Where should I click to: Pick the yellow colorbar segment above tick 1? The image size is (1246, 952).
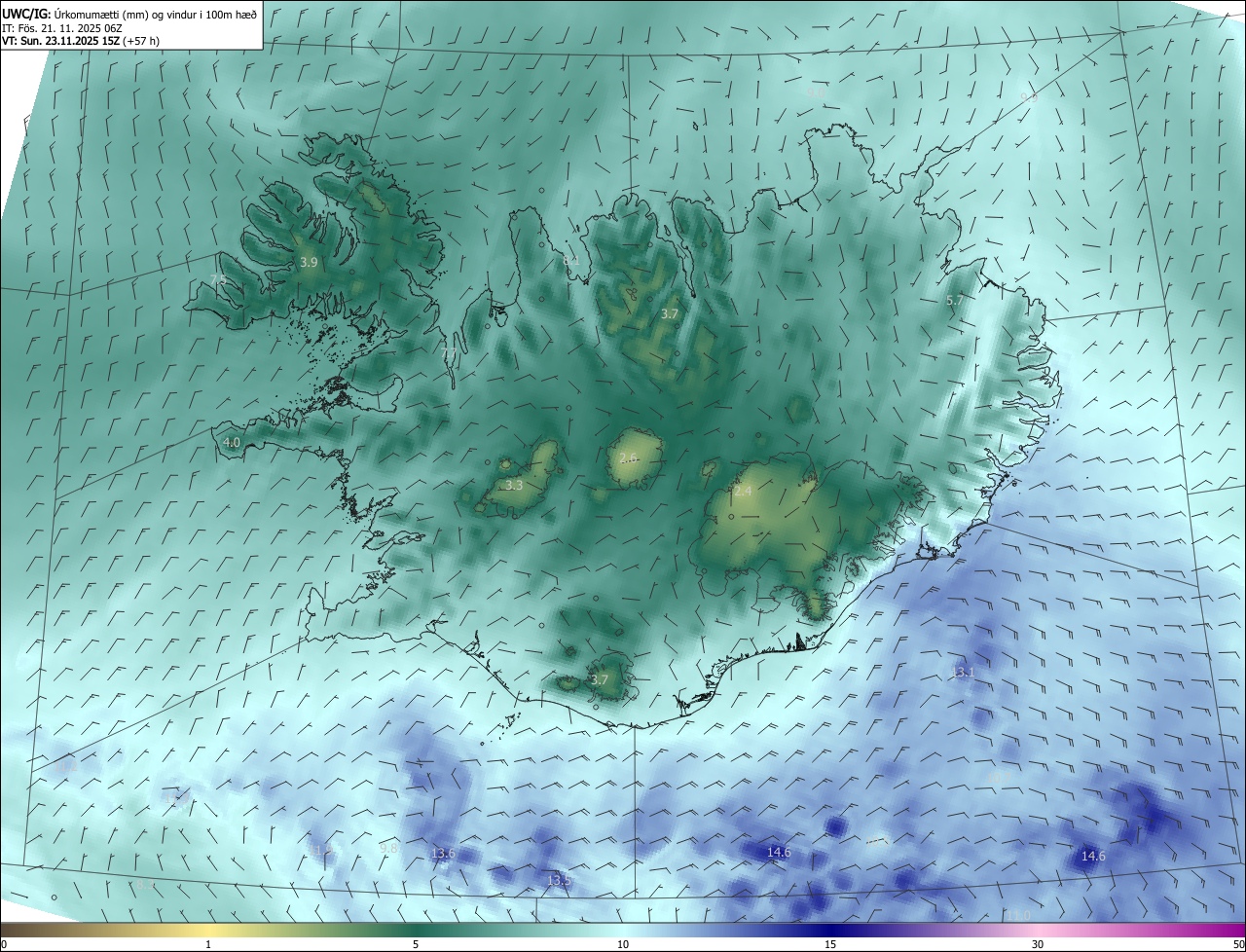pos(208,930)
